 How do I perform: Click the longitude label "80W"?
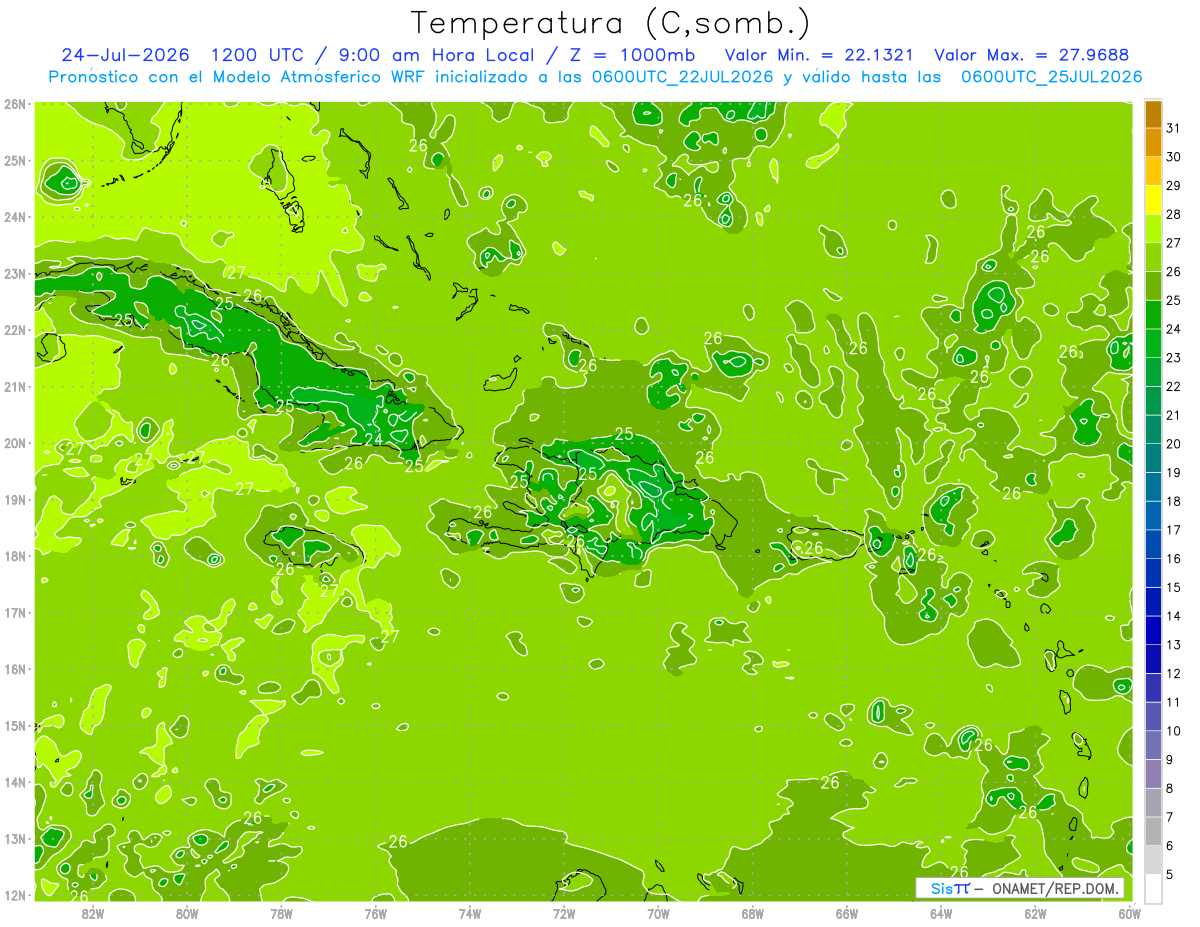pyautogui.click(x=186, y=913)
